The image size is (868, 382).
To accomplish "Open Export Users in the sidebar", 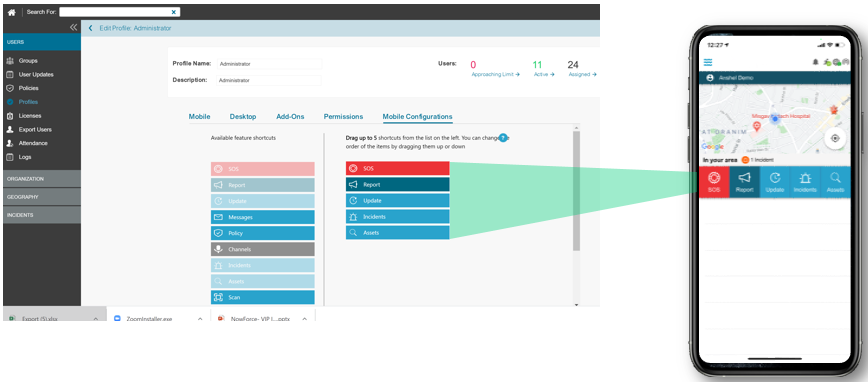I will tap(35, 130).
